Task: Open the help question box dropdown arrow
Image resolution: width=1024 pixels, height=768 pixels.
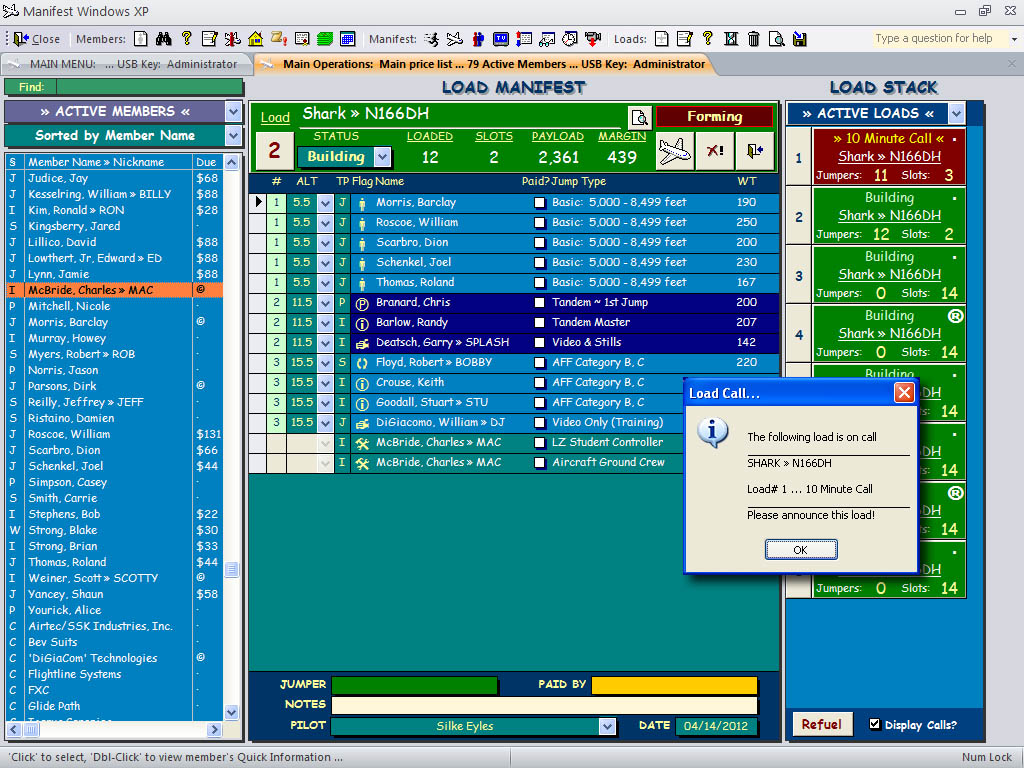Action: (x=1014, y=39)
